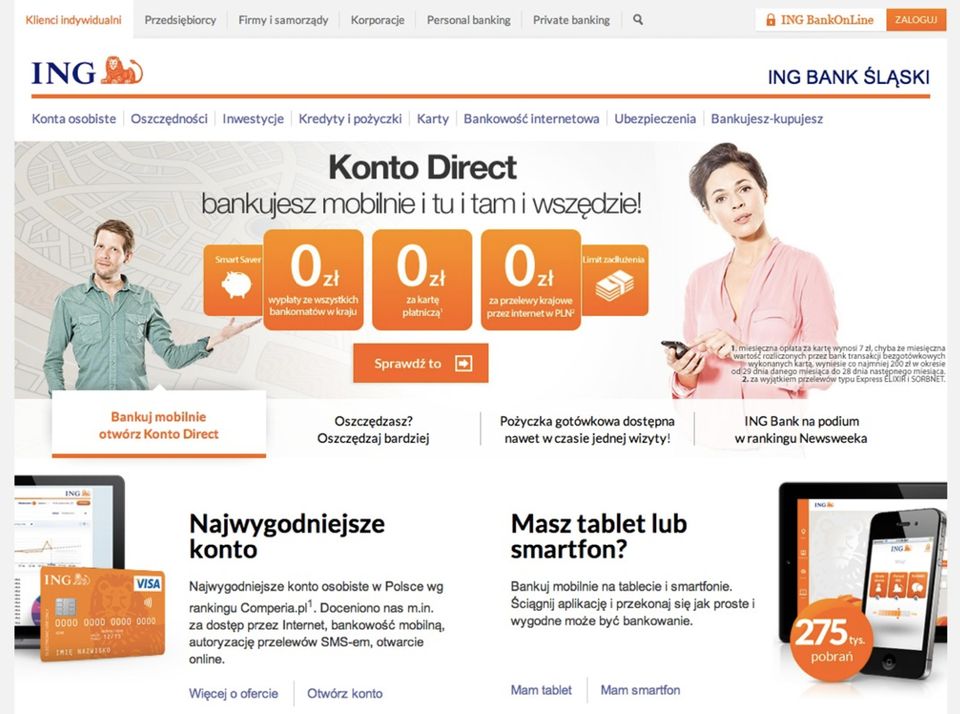This screenshot has width=960, height=714.
Task: Click the ING lion logo
Action: [121, 70]
